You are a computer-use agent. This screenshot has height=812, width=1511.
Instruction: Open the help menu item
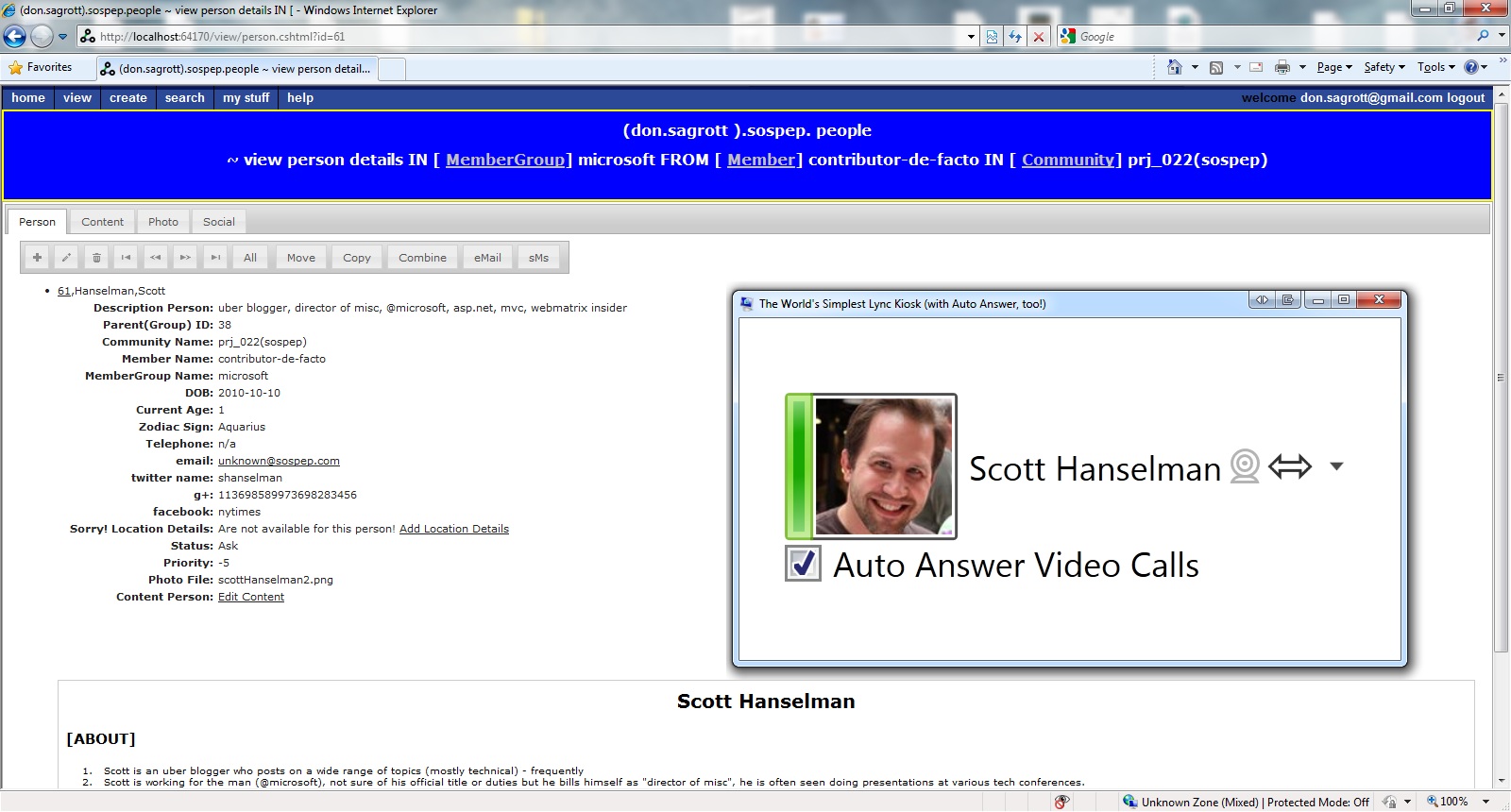300,97
